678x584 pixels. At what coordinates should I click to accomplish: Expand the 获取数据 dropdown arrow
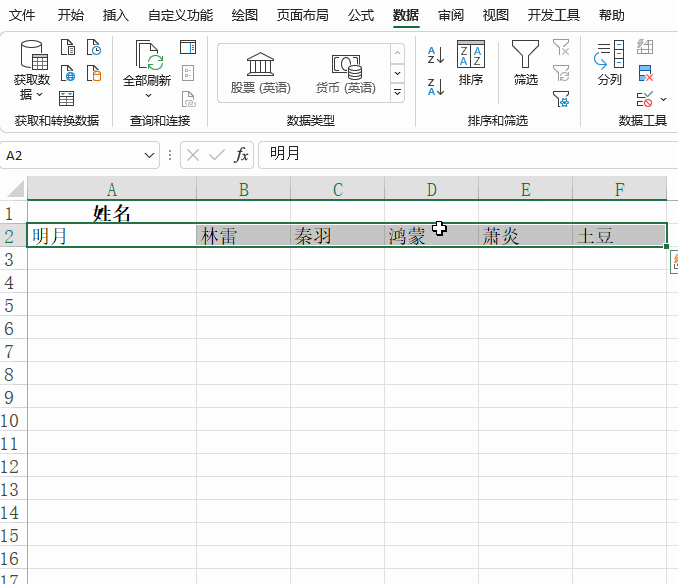[x=39, y=94]
